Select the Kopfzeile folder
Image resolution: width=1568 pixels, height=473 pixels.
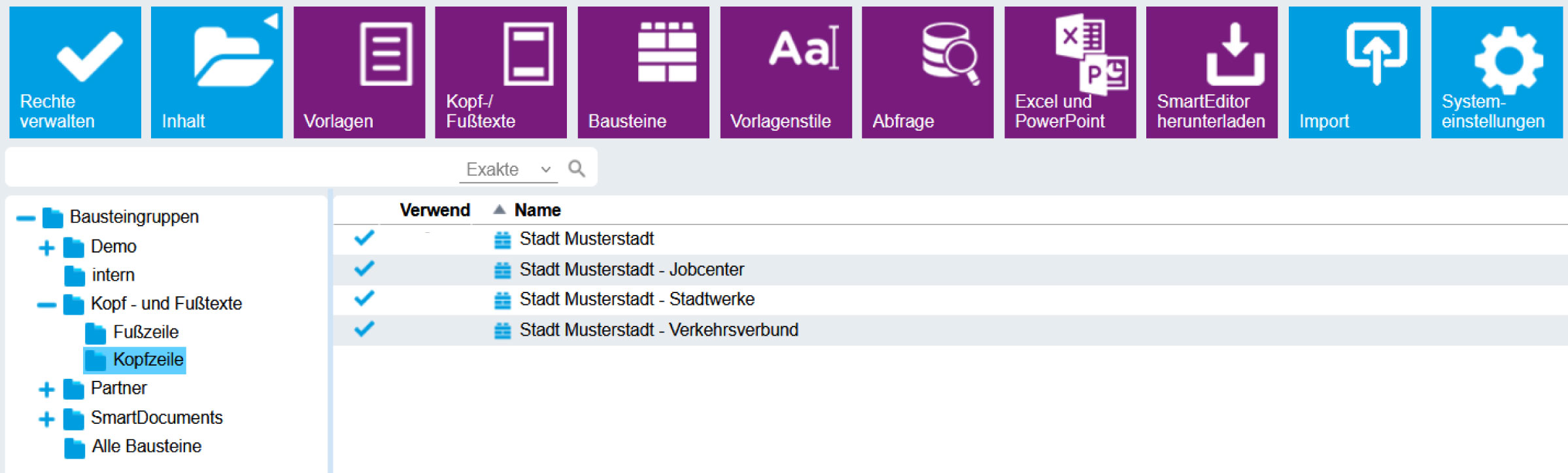click(x=148, y=359)
